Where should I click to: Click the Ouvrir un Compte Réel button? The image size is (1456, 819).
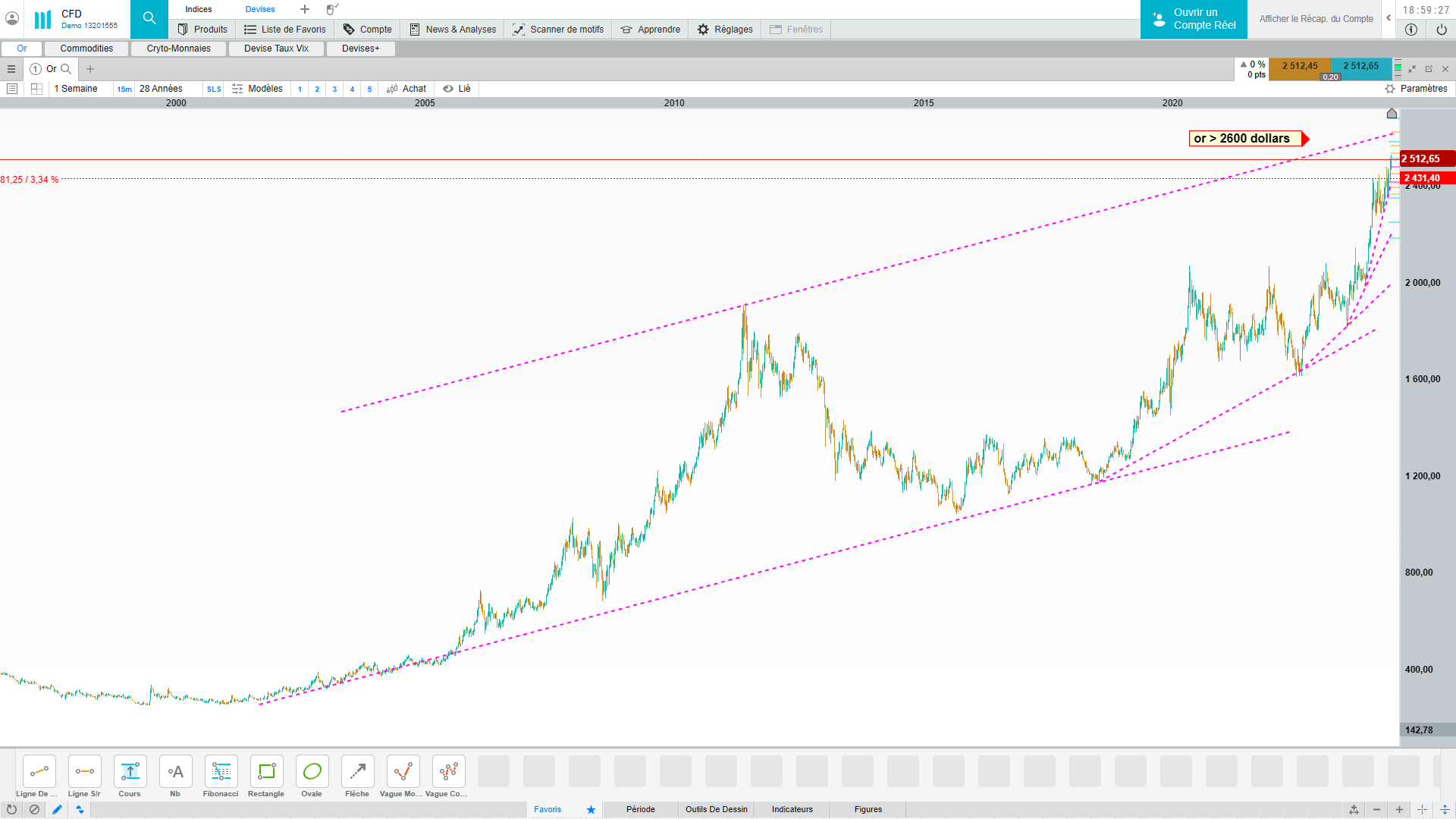1194,19
